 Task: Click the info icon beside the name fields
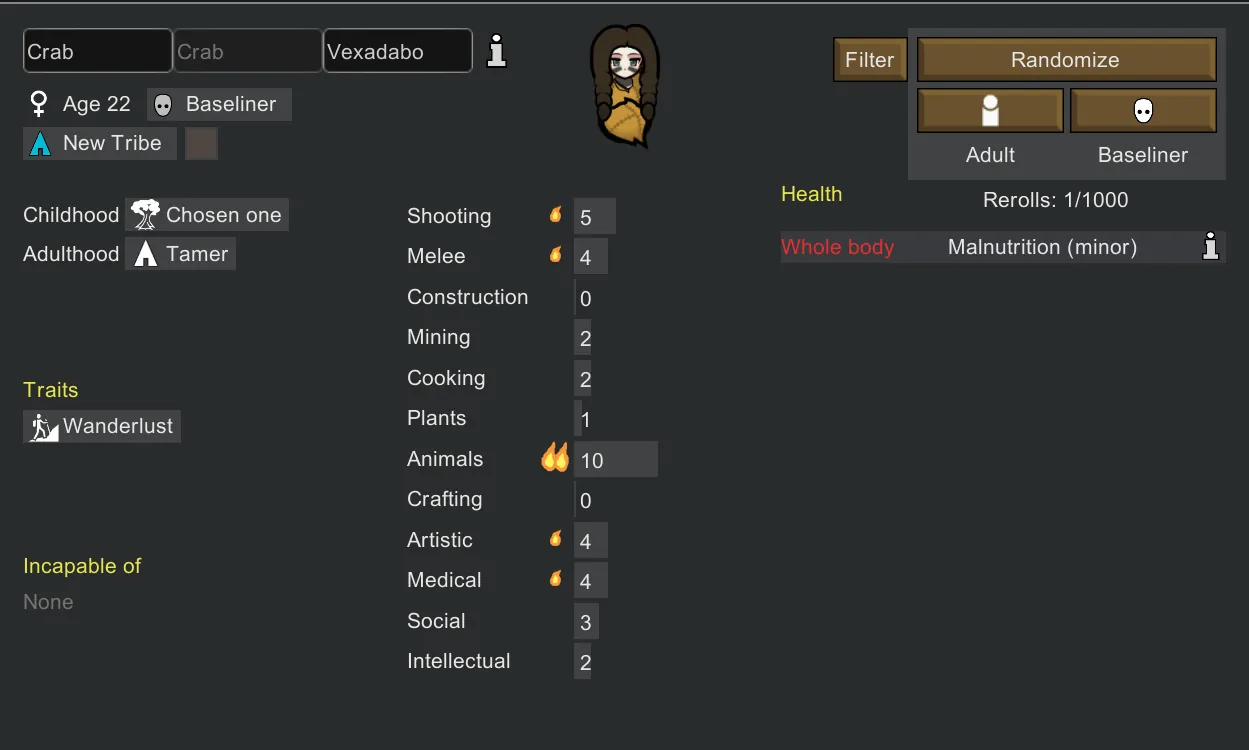coord(496,51)
